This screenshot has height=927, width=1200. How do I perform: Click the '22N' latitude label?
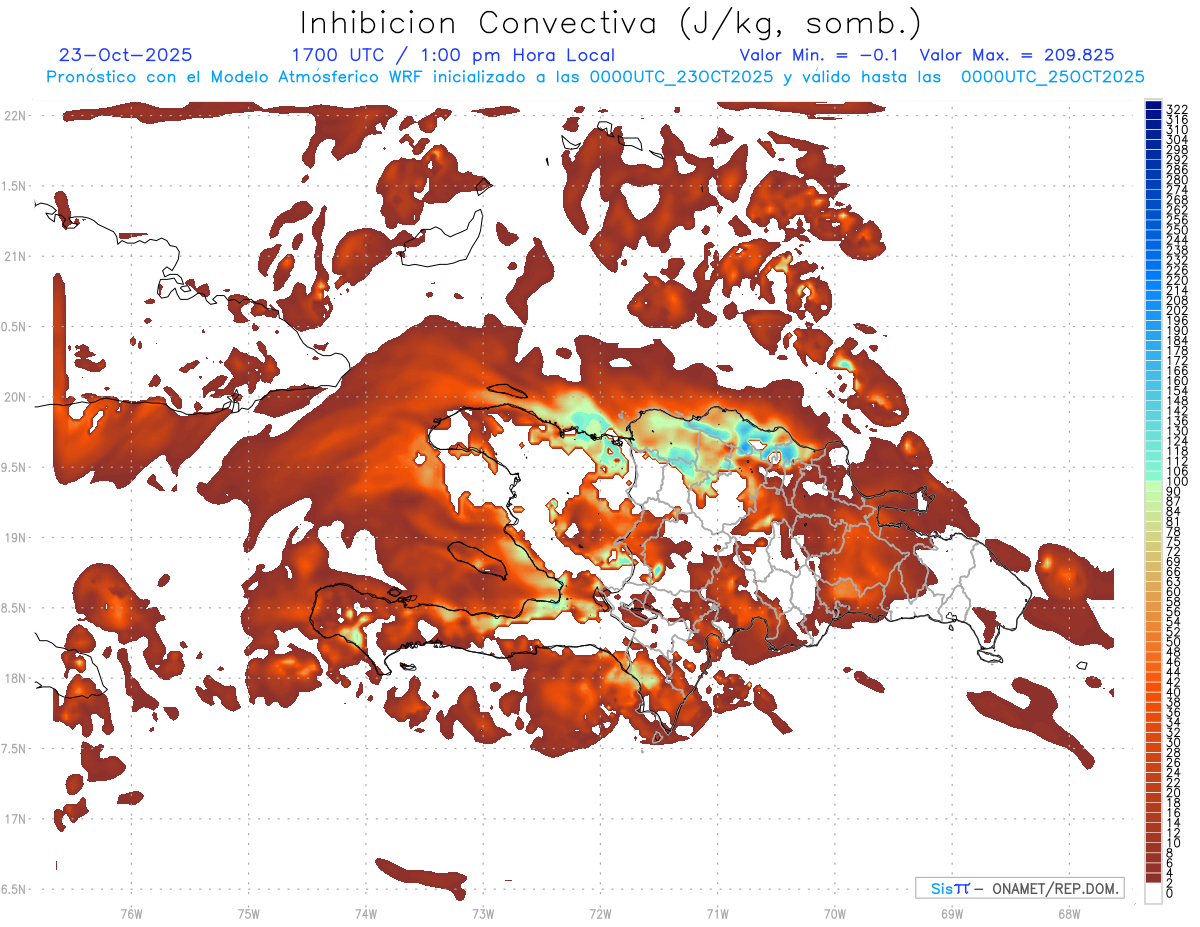coord(14,116)
